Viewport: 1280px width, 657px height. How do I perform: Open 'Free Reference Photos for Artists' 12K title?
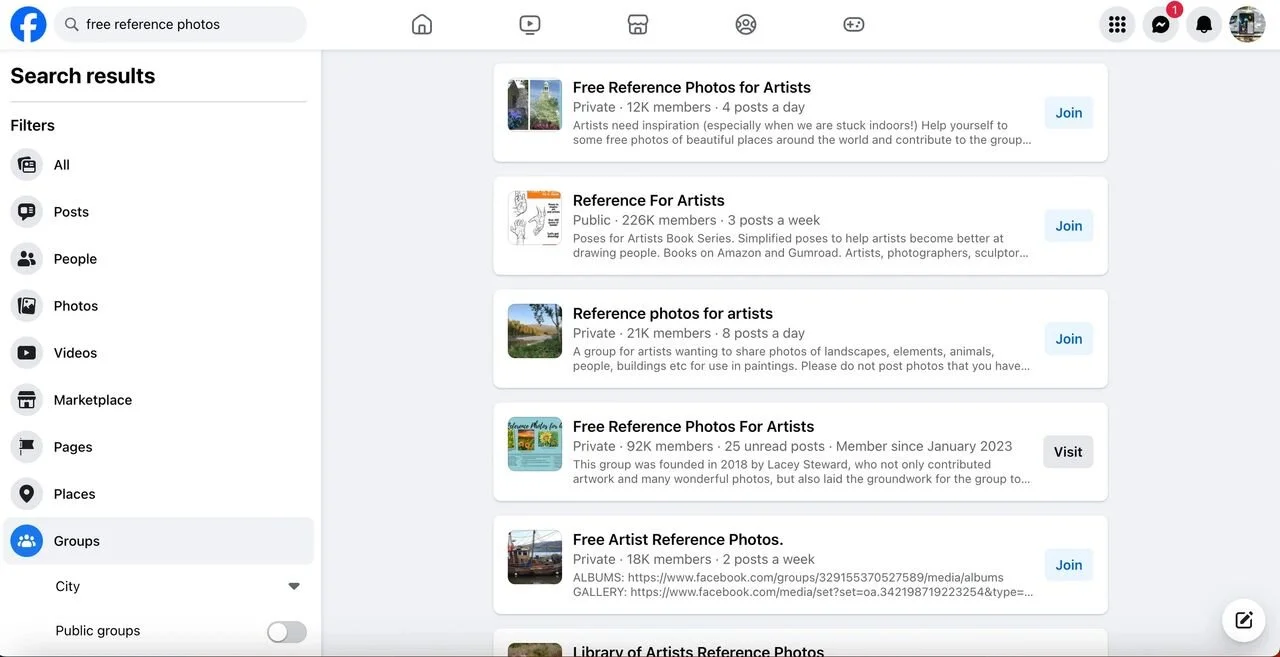point(692,87)
